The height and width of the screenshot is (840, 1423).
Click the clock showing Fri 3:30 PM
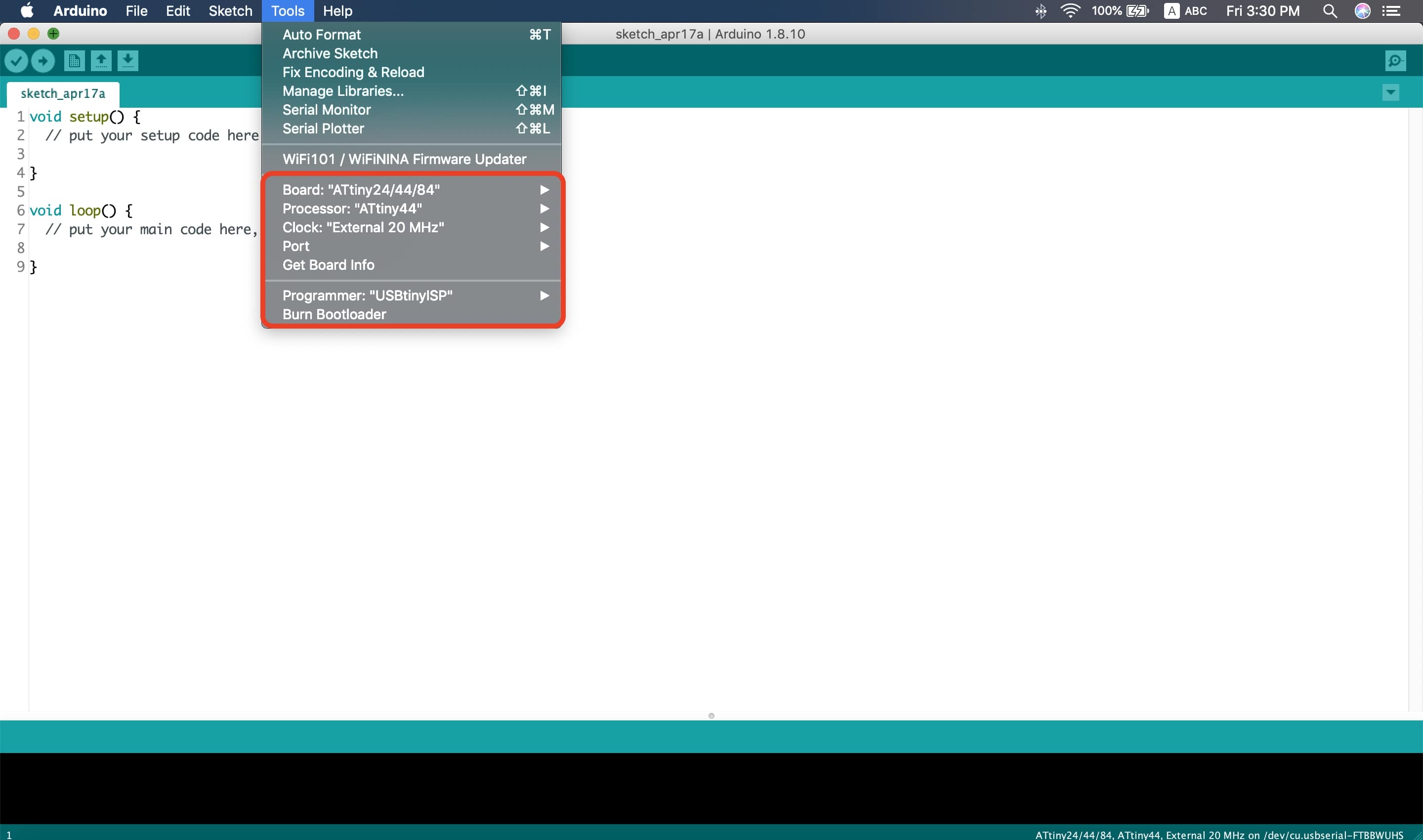[1262, 11]
